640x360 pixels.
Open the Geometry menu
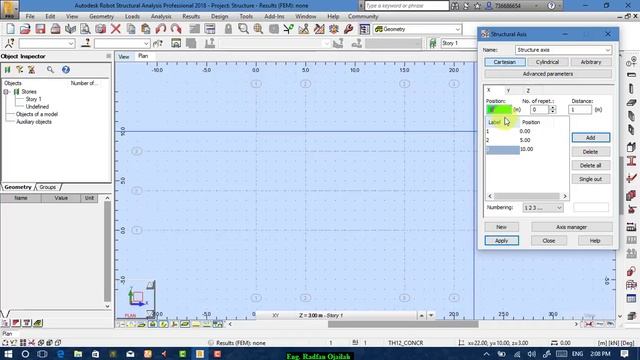pyautogui.click(x=101, y=16)
